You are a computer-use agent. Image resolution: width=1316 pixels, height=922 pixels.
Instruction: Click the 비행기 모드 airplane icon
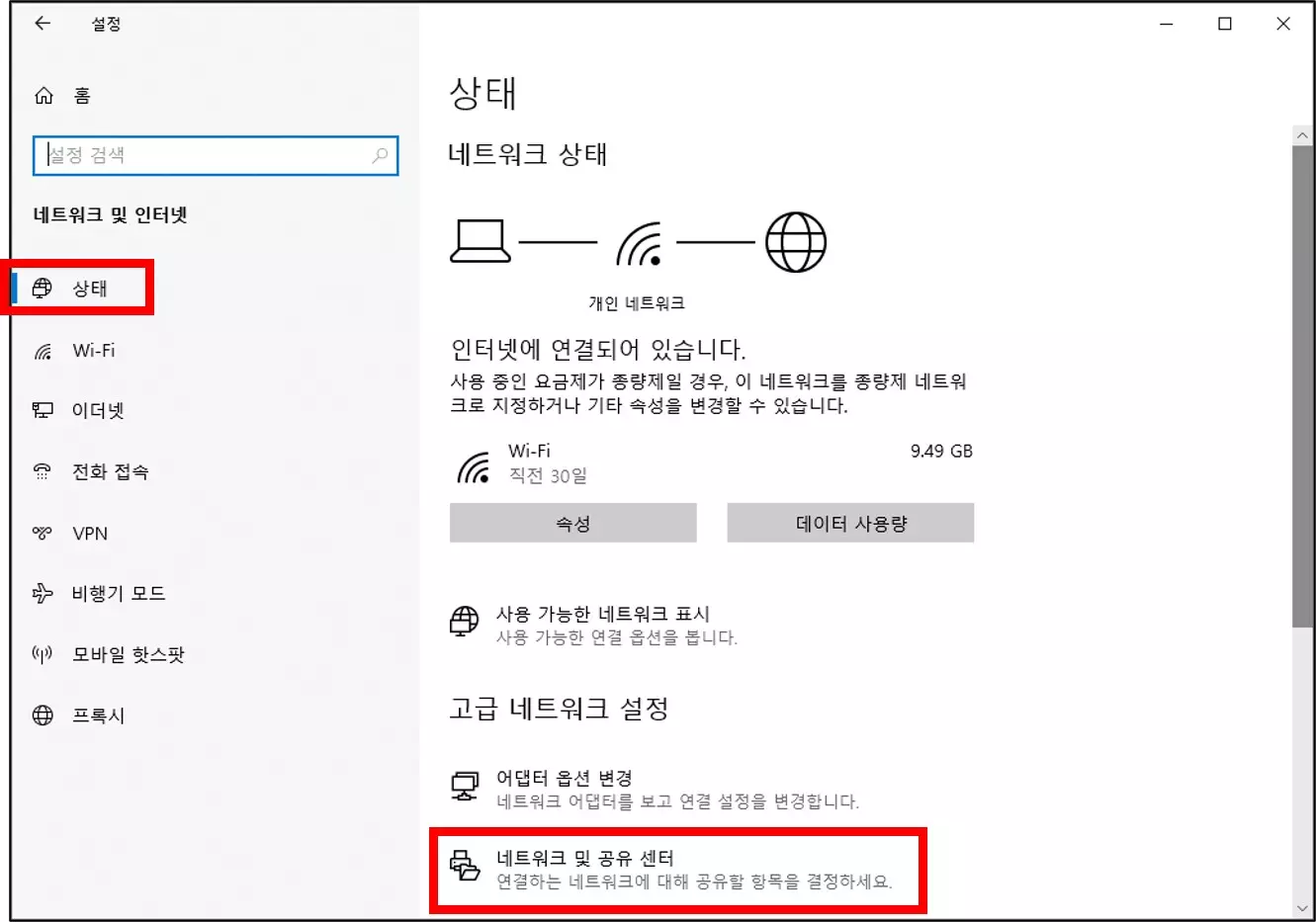[x=43, y=593]
